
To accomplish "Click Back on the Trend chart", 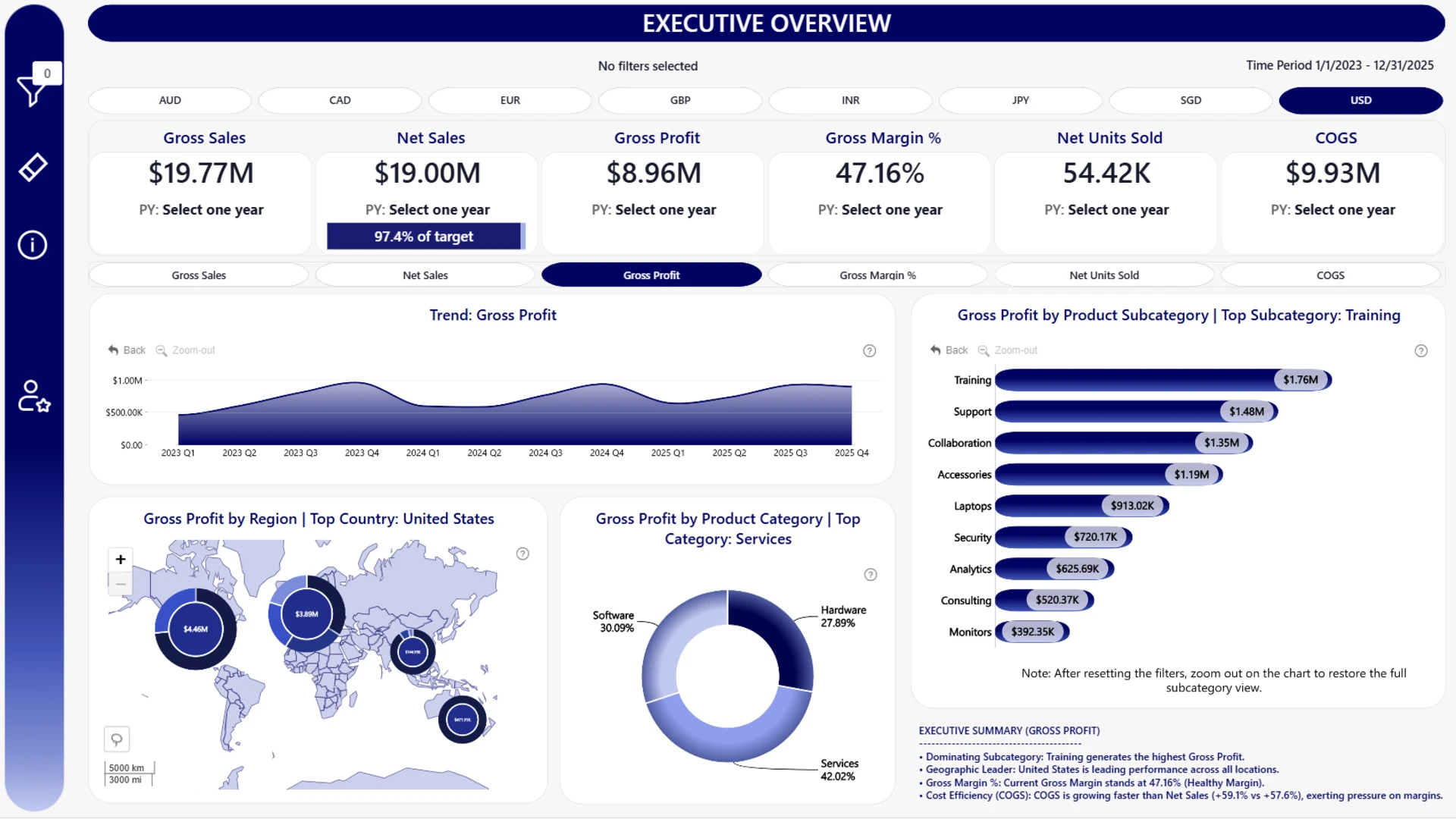I will pyautogui.click(x=127, y=350).
